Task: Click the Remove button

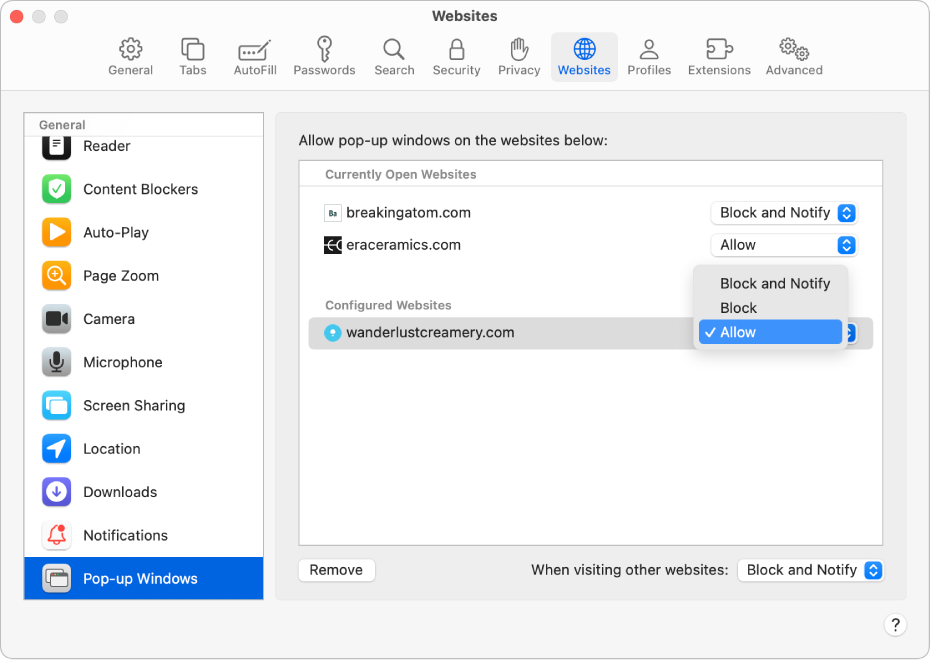Action: 336,570
